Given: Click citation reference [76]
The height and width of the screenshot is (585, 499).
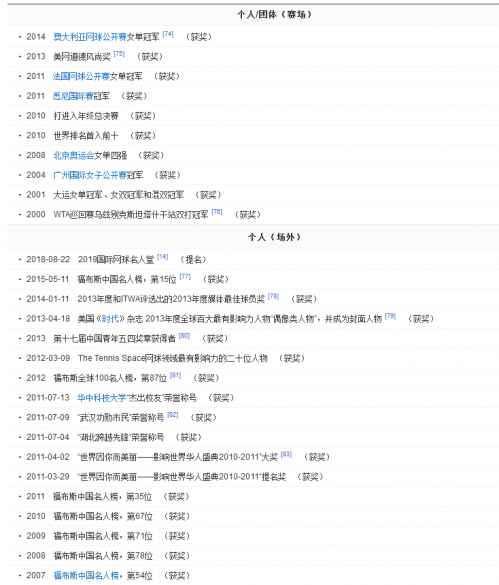Looking at the screenshot, I should pos(217,212).
